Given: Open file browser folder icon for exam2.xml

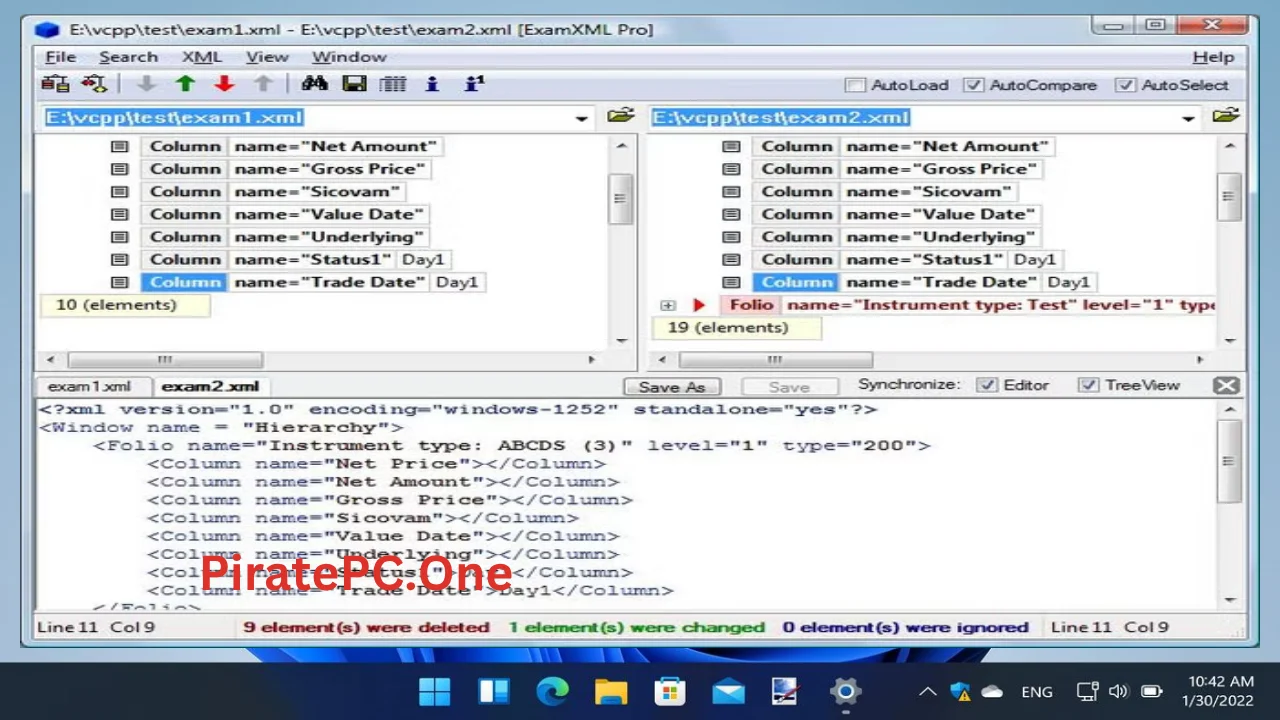Looking at the screenshot, I should coord(1226,116).
